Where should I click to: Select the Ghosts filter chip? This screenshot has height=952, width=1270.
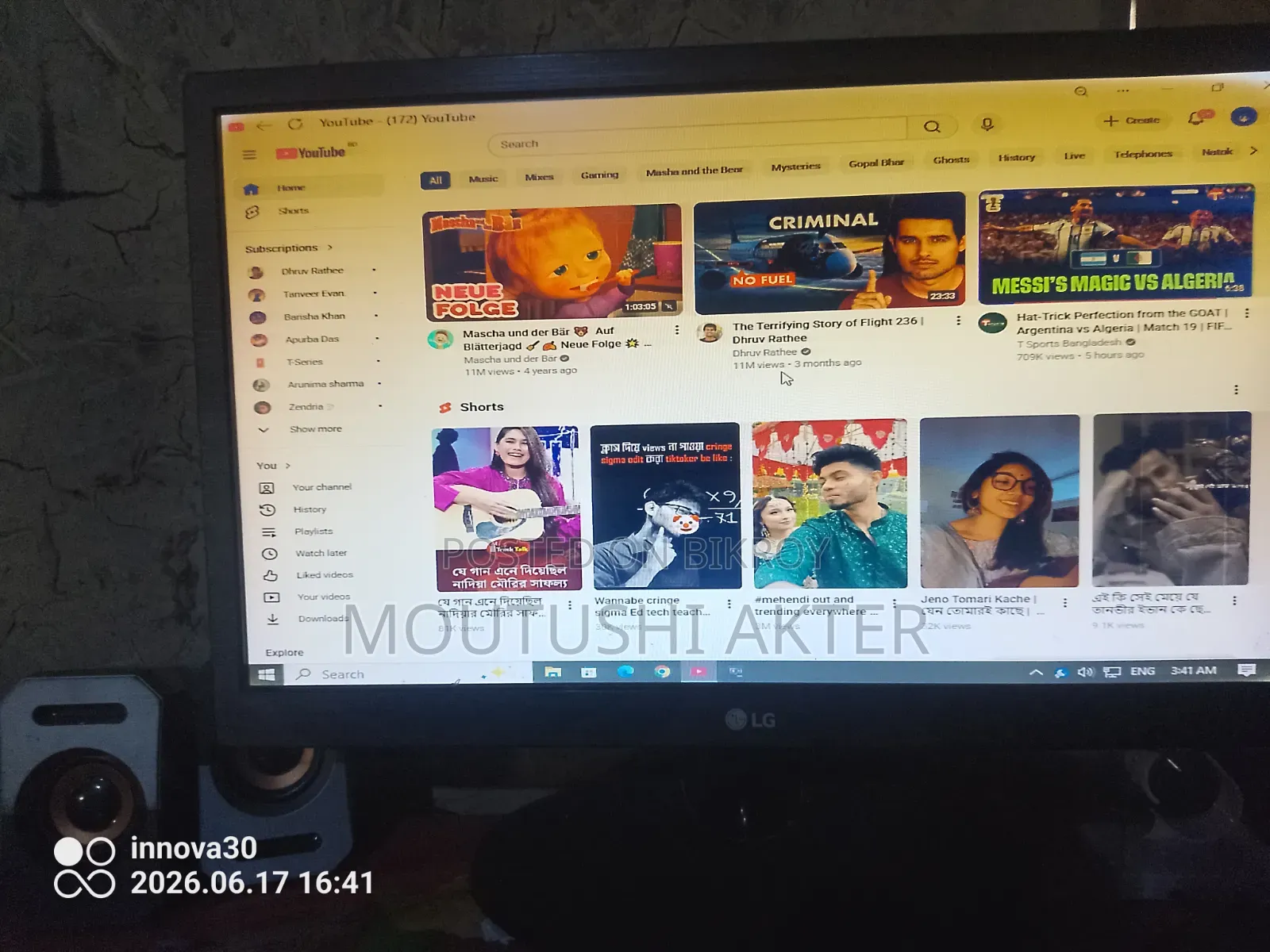pyautogui.click(x=951, y=159)
